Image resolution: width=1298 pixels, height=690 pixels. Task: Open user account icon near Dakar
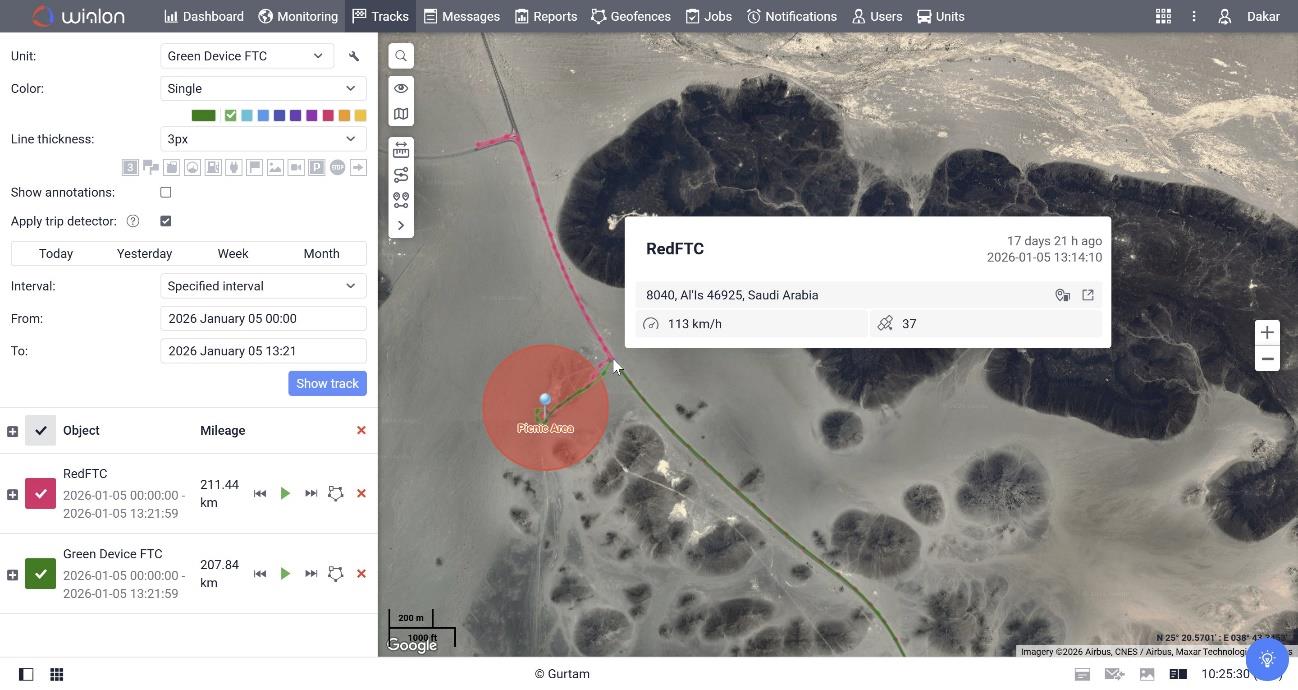(1224, 16)
